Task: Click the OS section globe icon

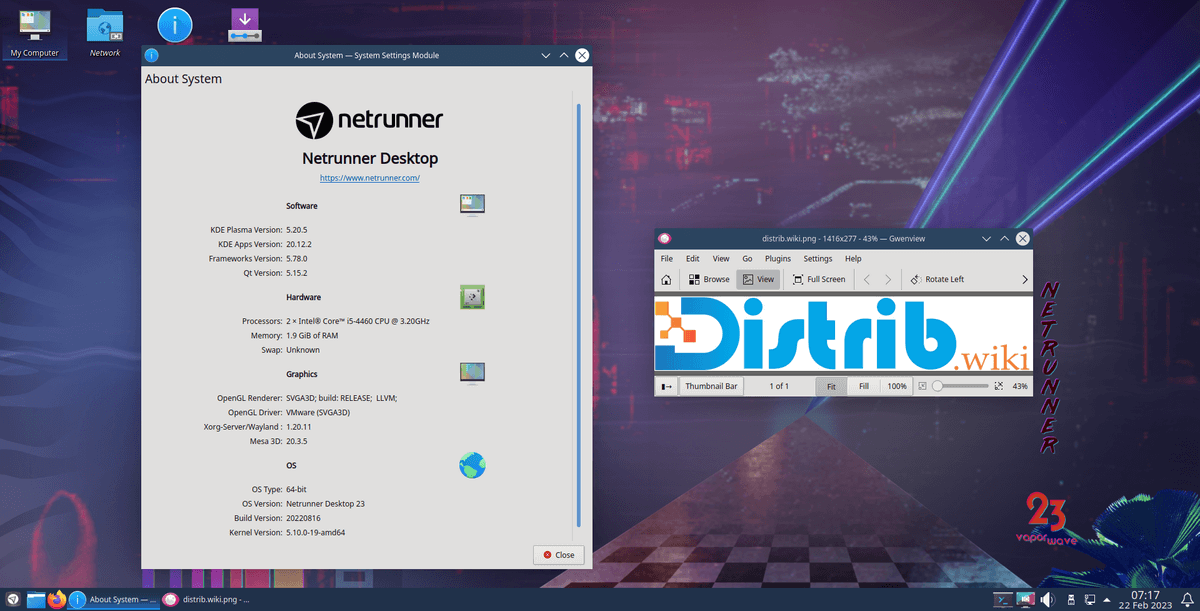Action: click(x=472, y=465)
